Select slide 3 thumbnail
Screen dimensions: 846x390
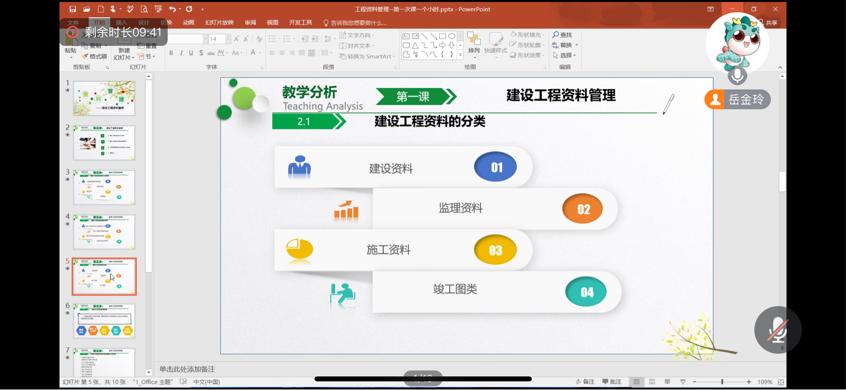[104, 187]
